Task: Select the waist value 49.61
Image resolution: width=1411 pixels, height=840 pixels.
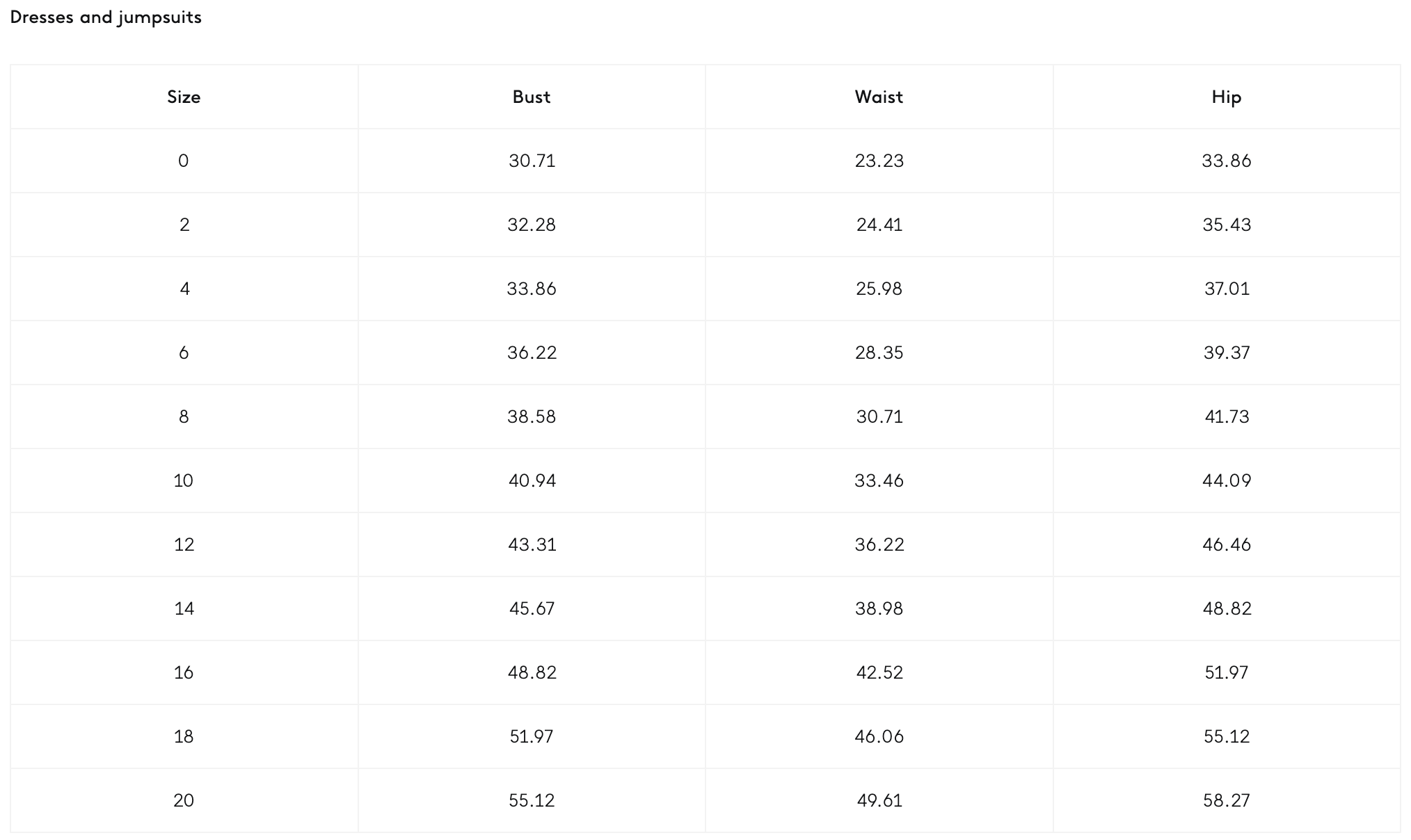Action: click(879, 800)
